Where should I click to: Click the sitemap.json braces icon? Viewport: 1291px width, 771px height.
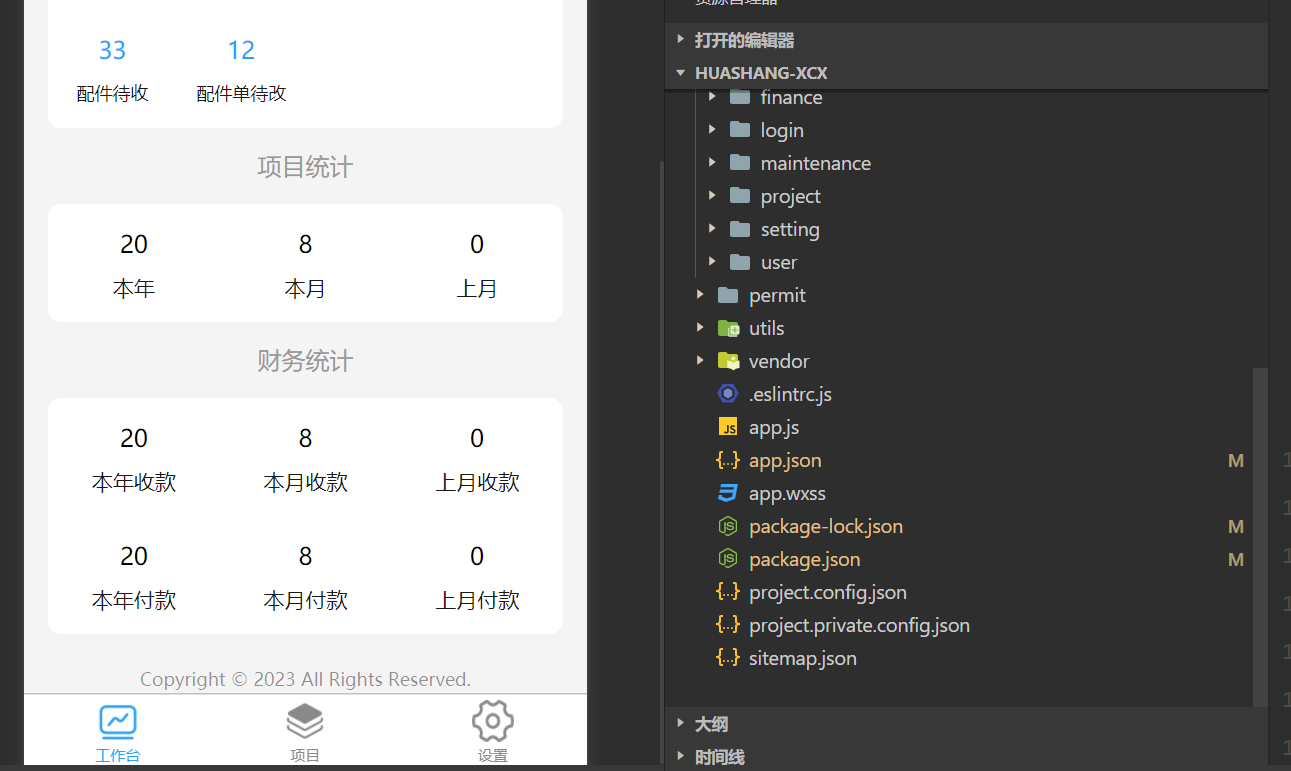[x=728, y=658]
